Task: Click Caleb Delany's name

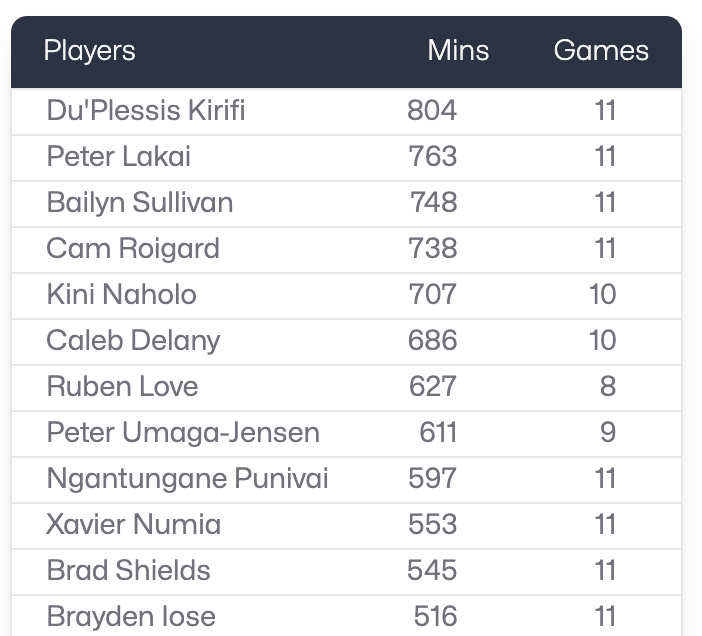Action: point(133,340)
